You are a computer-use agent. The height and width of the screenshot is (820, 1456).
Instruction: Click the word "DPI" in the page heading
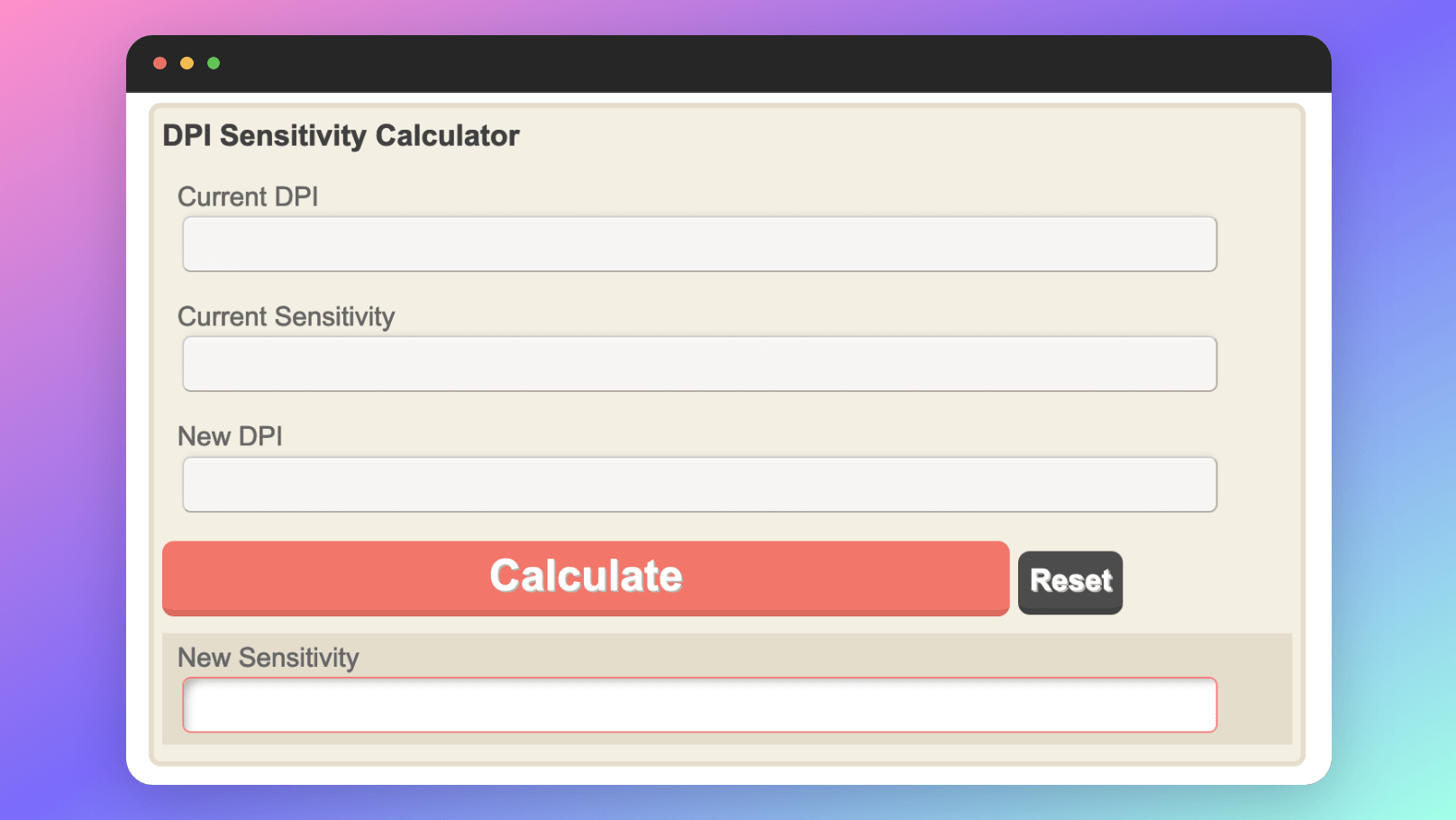pos(187,135)
